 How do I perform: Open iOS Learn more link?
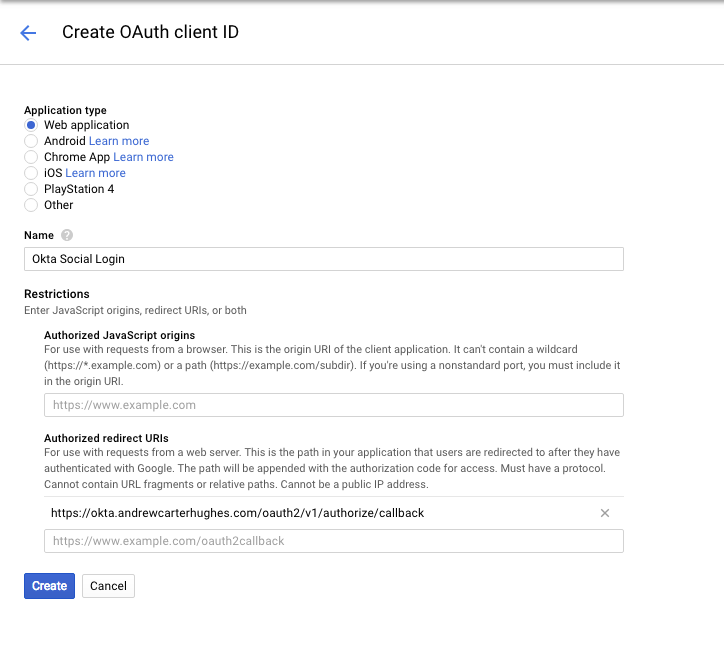tap(95, 173)
